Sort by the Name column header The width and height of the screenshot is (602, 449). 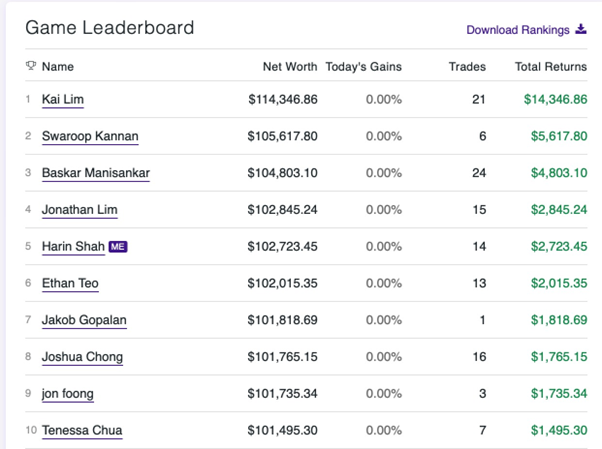tap(58, 67)
